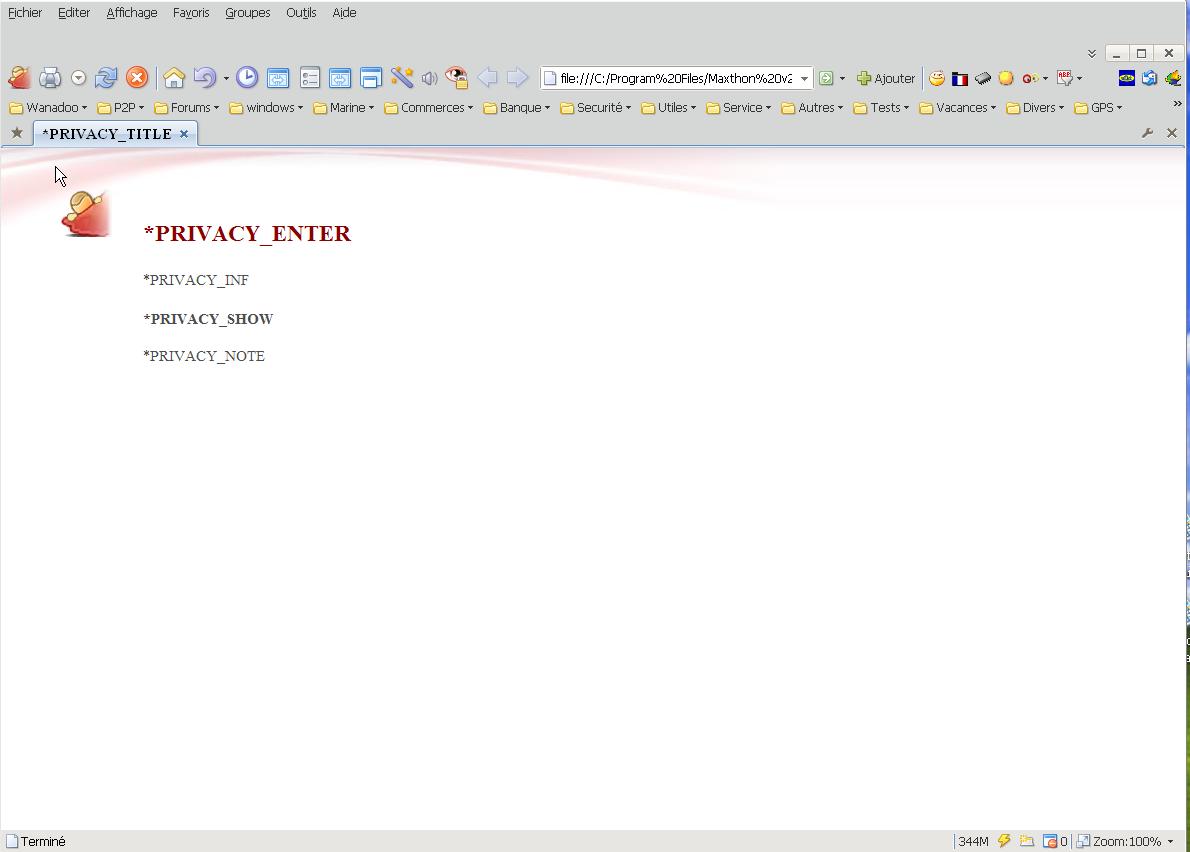1190x852 pixels.
Task: Open the Securité favorites folder
Action: coord(596,108)
